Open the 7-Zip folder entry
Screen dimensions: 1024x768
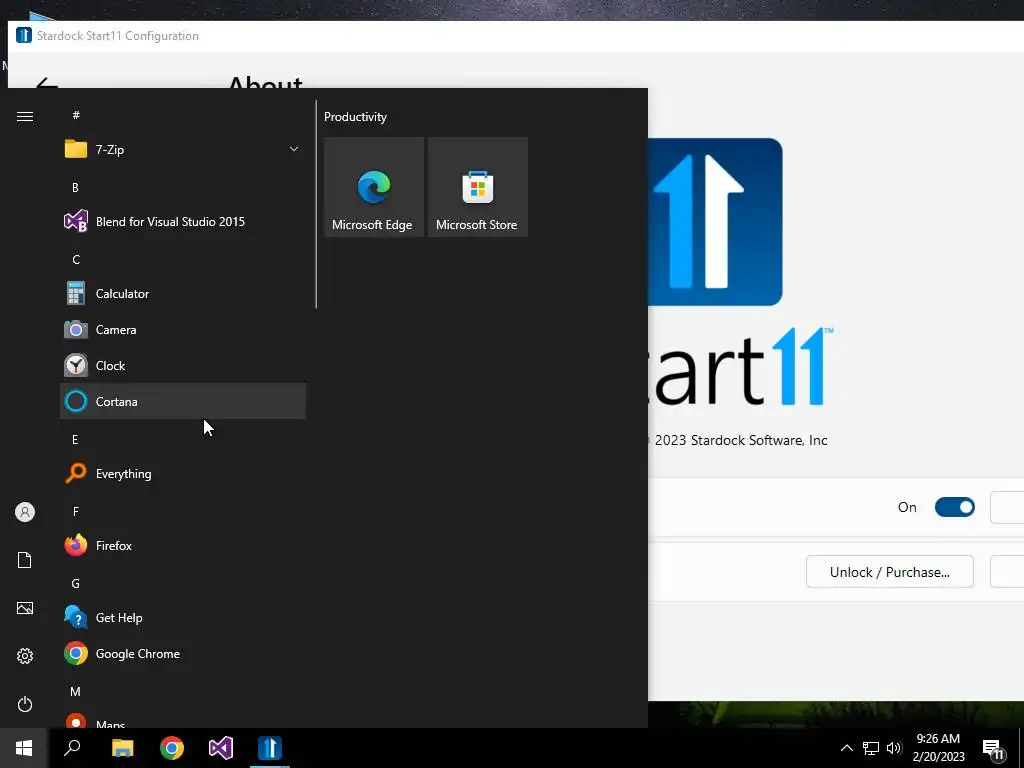coord(183,150)
